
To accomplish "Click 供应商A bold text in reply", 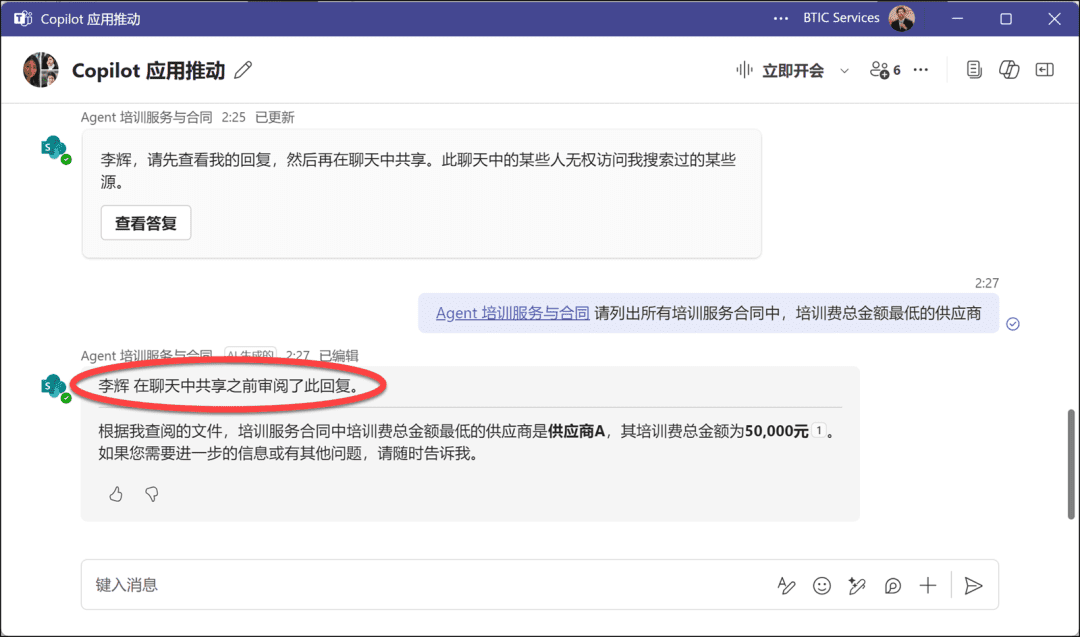I will click(577, 431).
